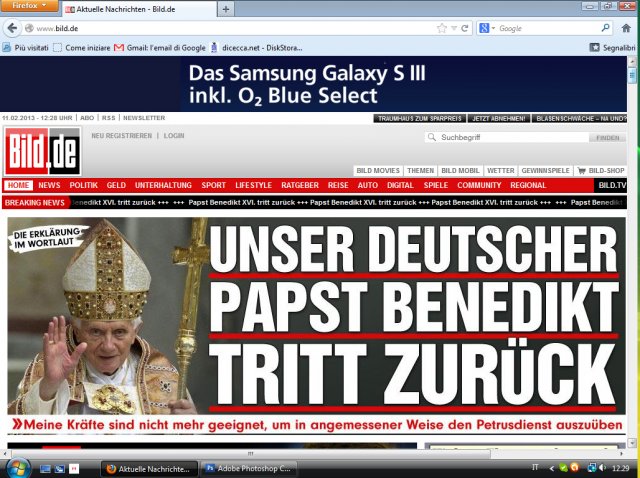
Task: Select RATGEBER in the navigation bar
Action: (300, 185)
